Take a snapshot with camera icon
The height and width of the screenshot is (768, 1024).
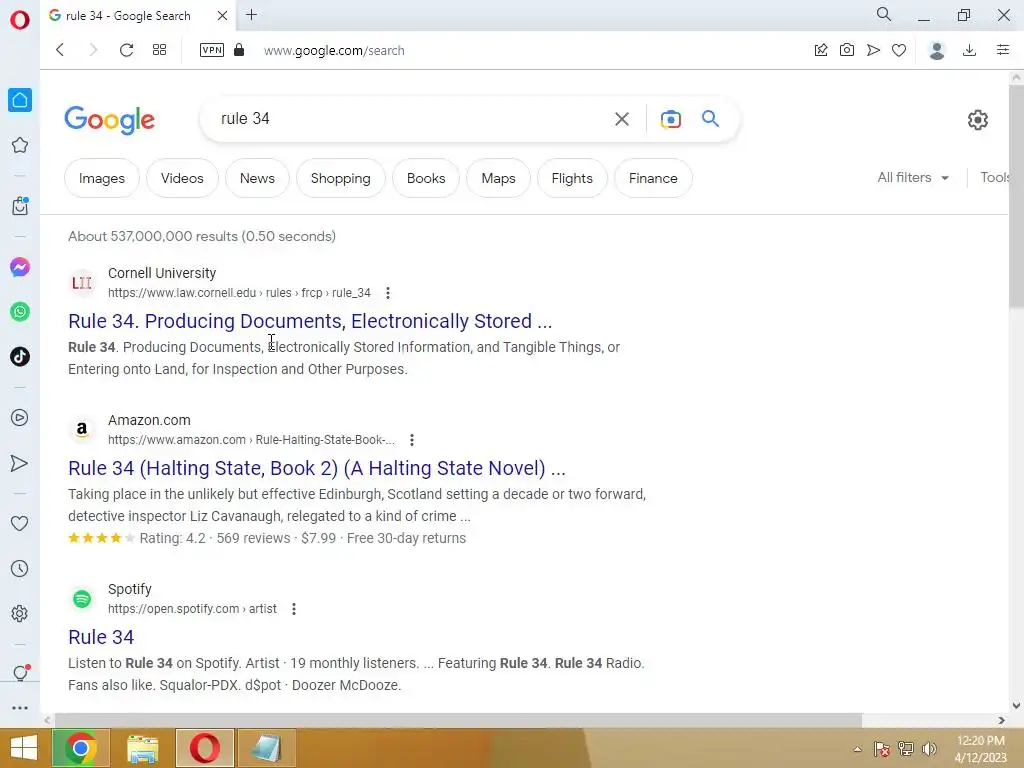coord(847,50)
